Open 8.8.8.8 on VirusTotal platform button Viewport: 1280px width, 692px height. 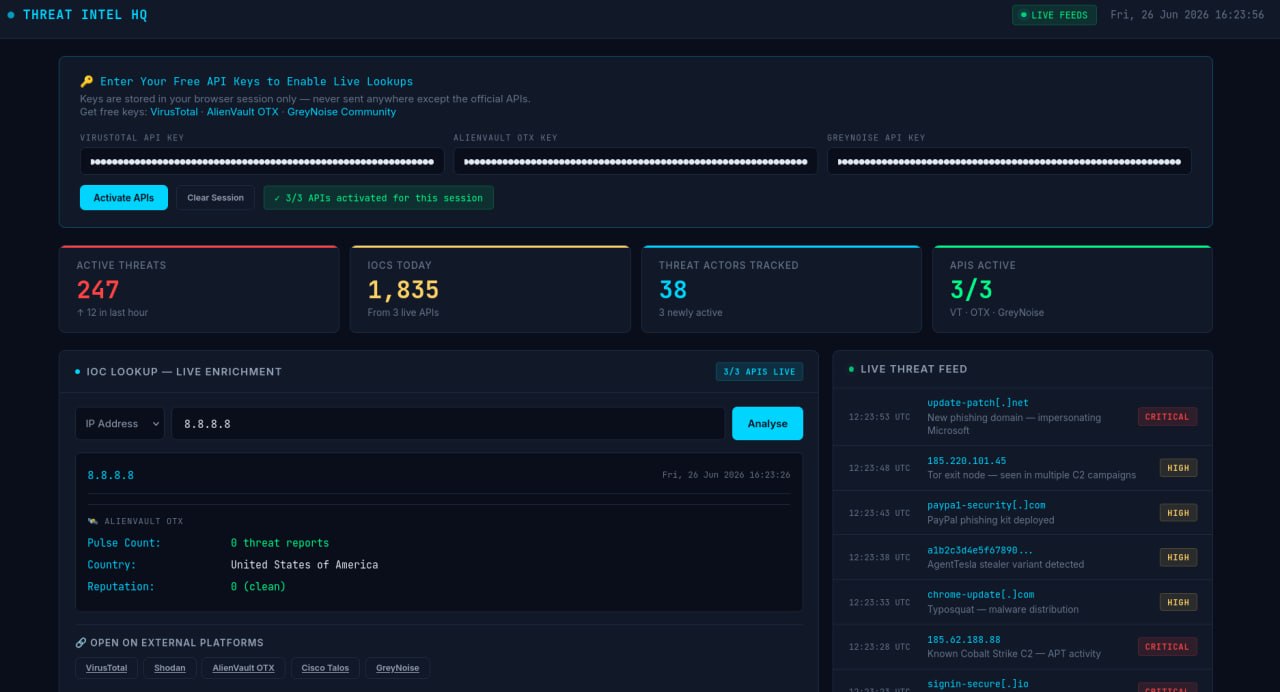(x=106, y=668)
